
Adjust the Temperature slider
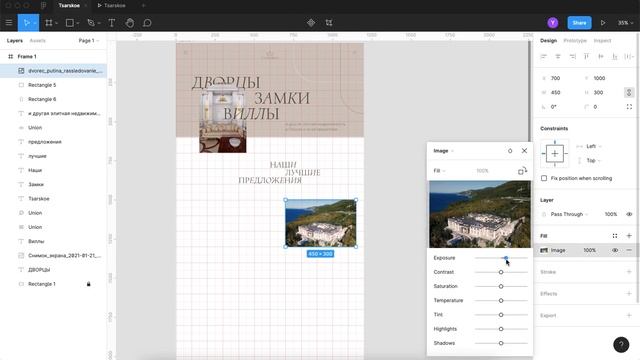501,300
